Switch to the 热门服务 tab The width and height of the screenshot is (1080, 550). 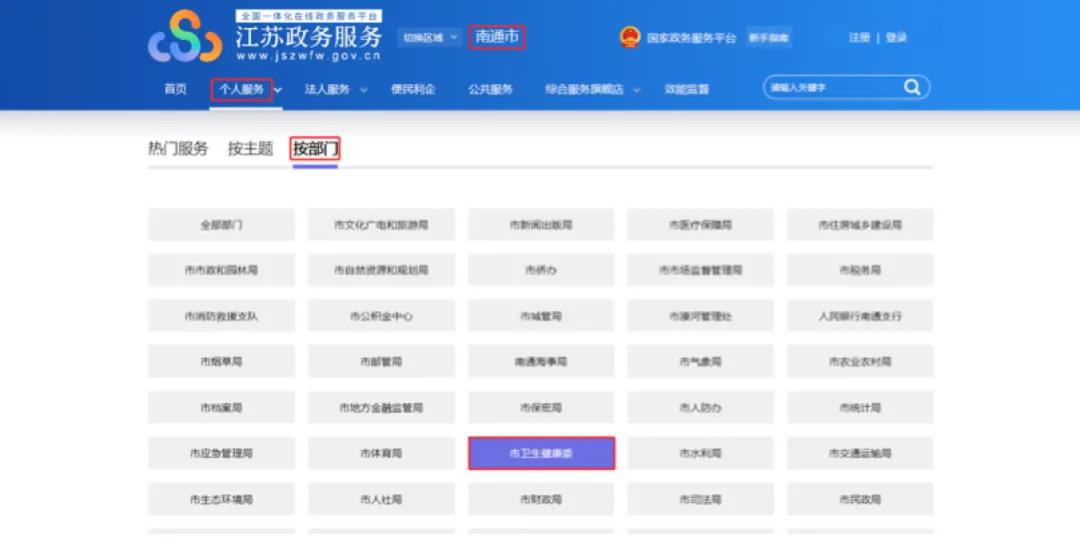[178, 149]
